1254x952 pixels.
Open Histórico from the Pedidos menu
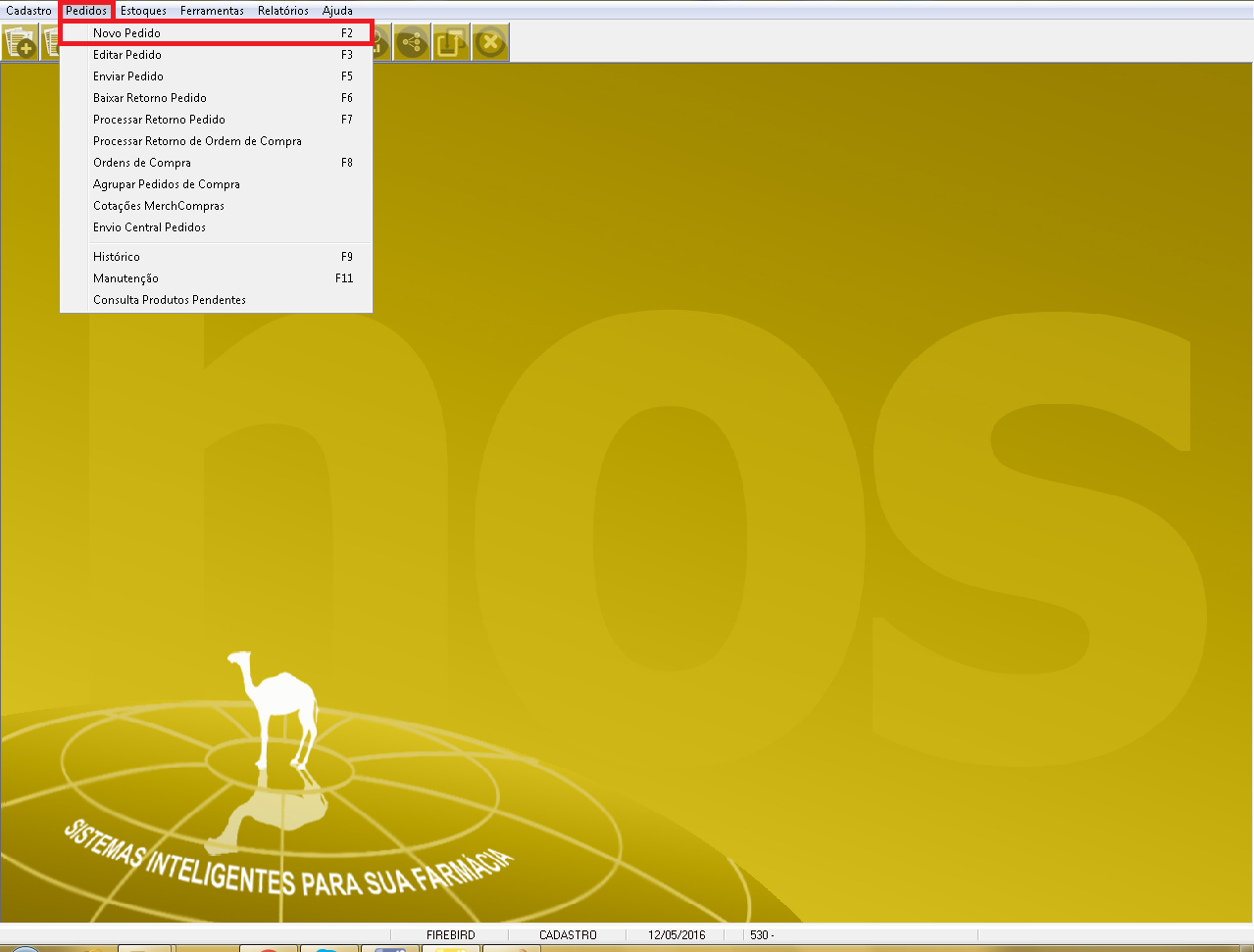[x=117, y=257]
